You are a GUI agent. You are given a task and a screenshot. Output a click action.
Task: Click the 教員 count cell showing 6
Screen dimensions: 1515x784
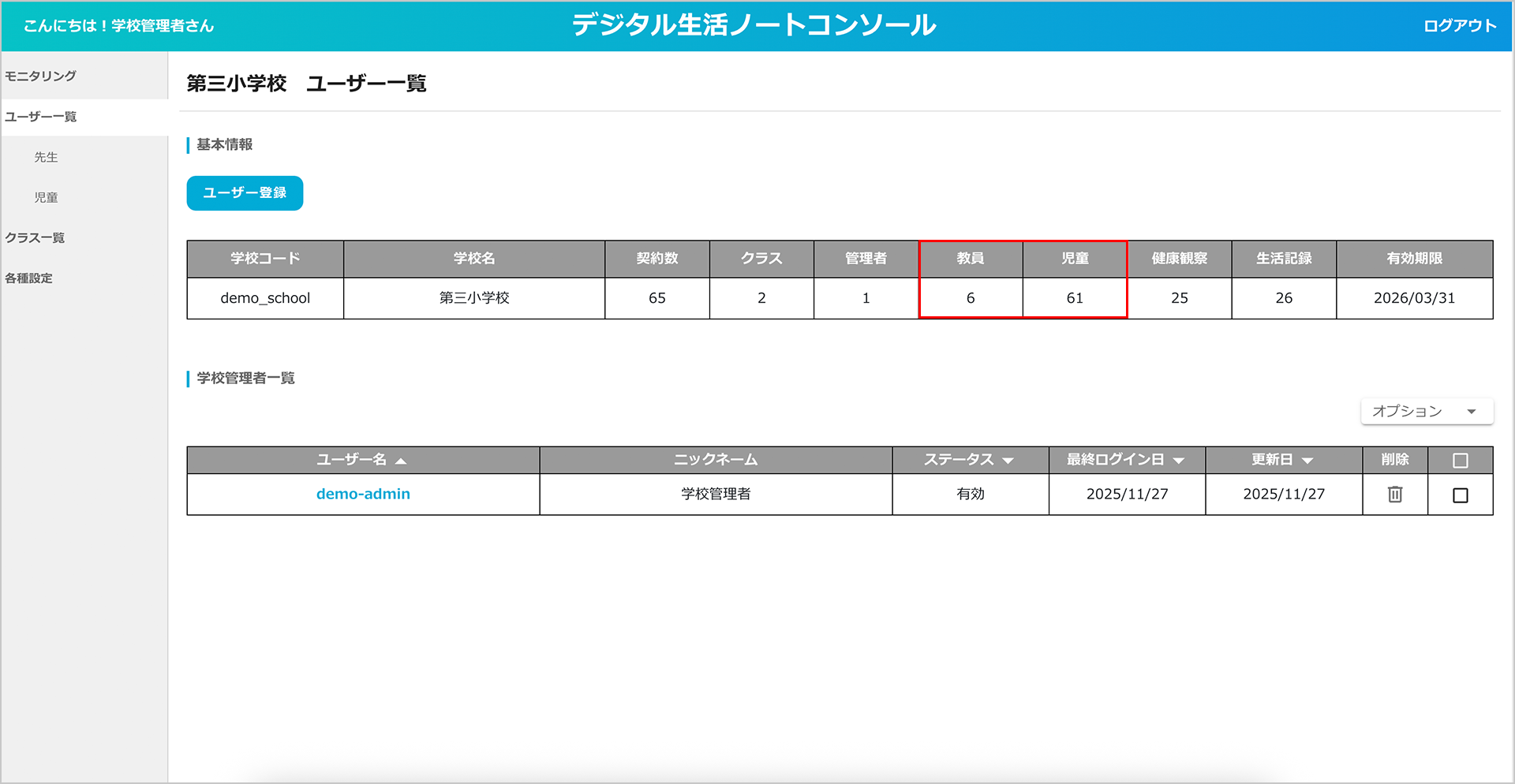pyautogui.click(x=970, y=298)
